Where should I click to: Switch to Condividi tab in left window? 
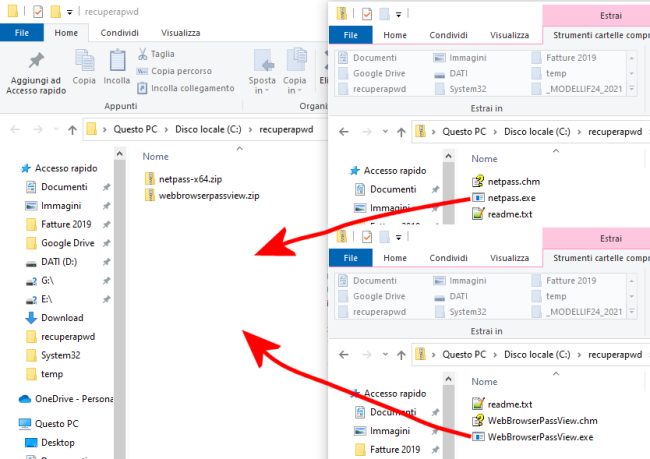(119, 33)
